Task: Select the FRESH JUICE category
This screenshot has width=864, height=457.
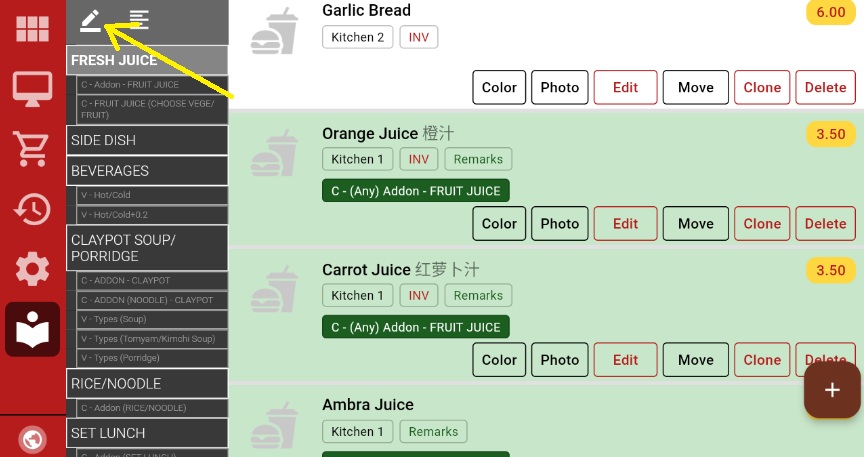Action: click(x=147, y=60)
